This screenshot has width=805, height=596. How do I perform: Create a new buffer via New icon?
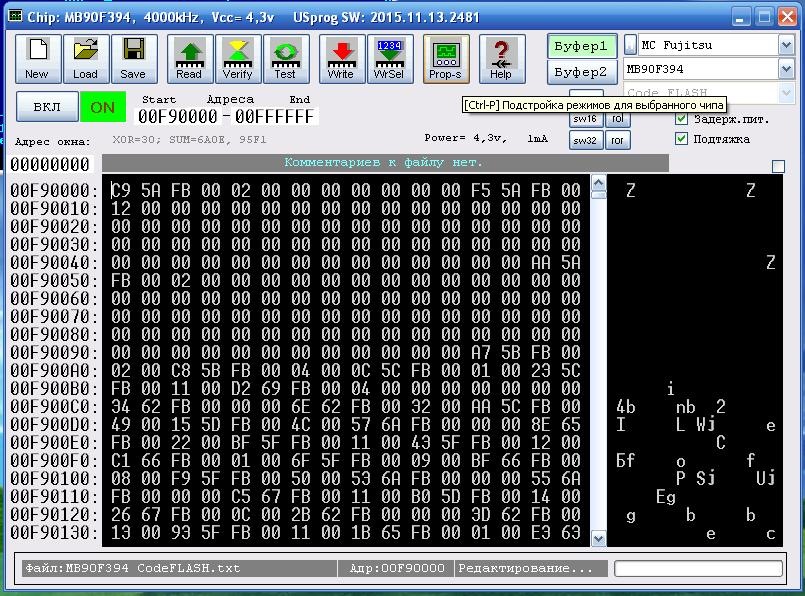(x=37, y=58)
